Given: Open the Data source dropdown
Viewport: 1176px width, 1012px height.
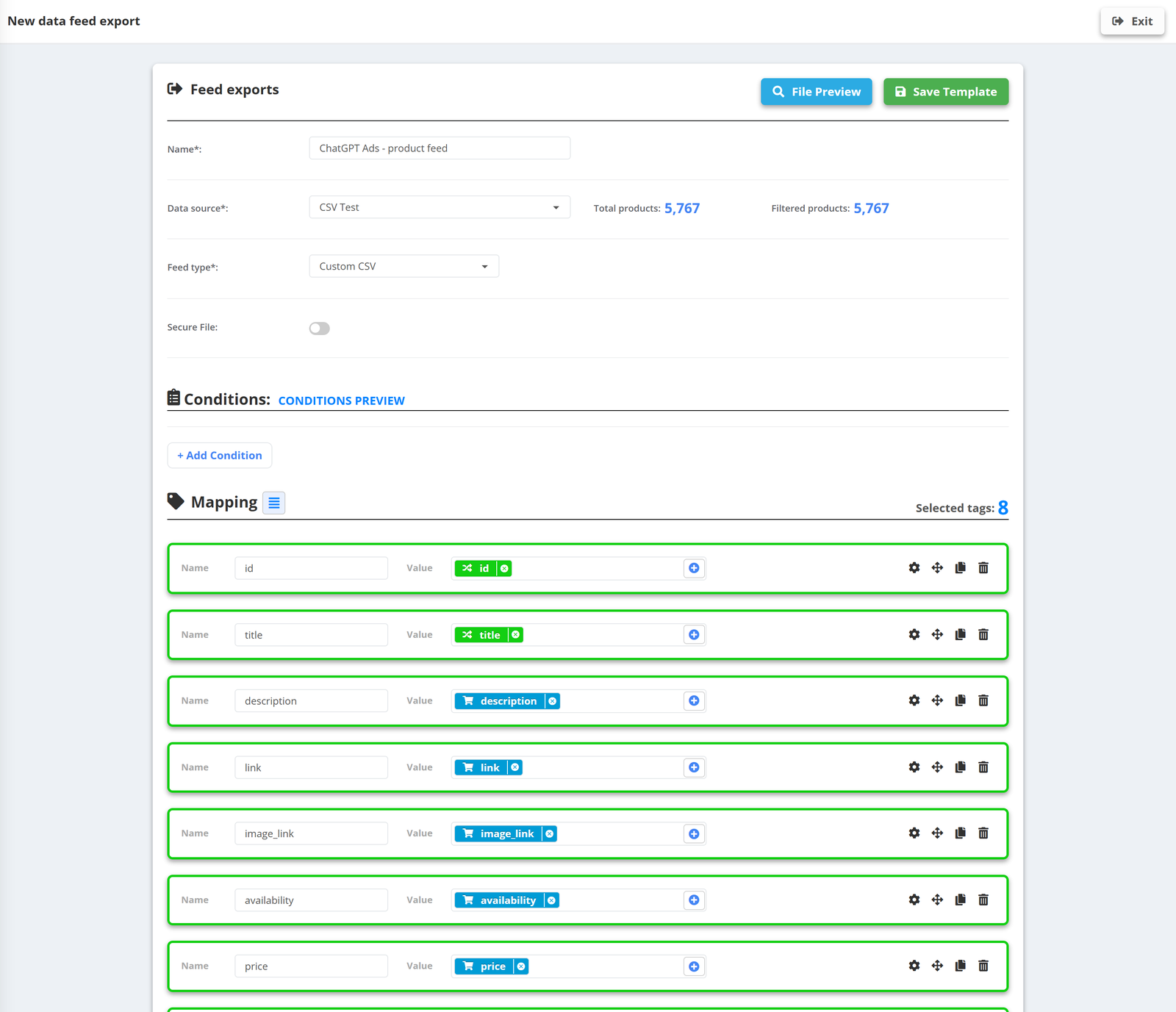Looking at the screenshot, I should (x=440, y=207).
